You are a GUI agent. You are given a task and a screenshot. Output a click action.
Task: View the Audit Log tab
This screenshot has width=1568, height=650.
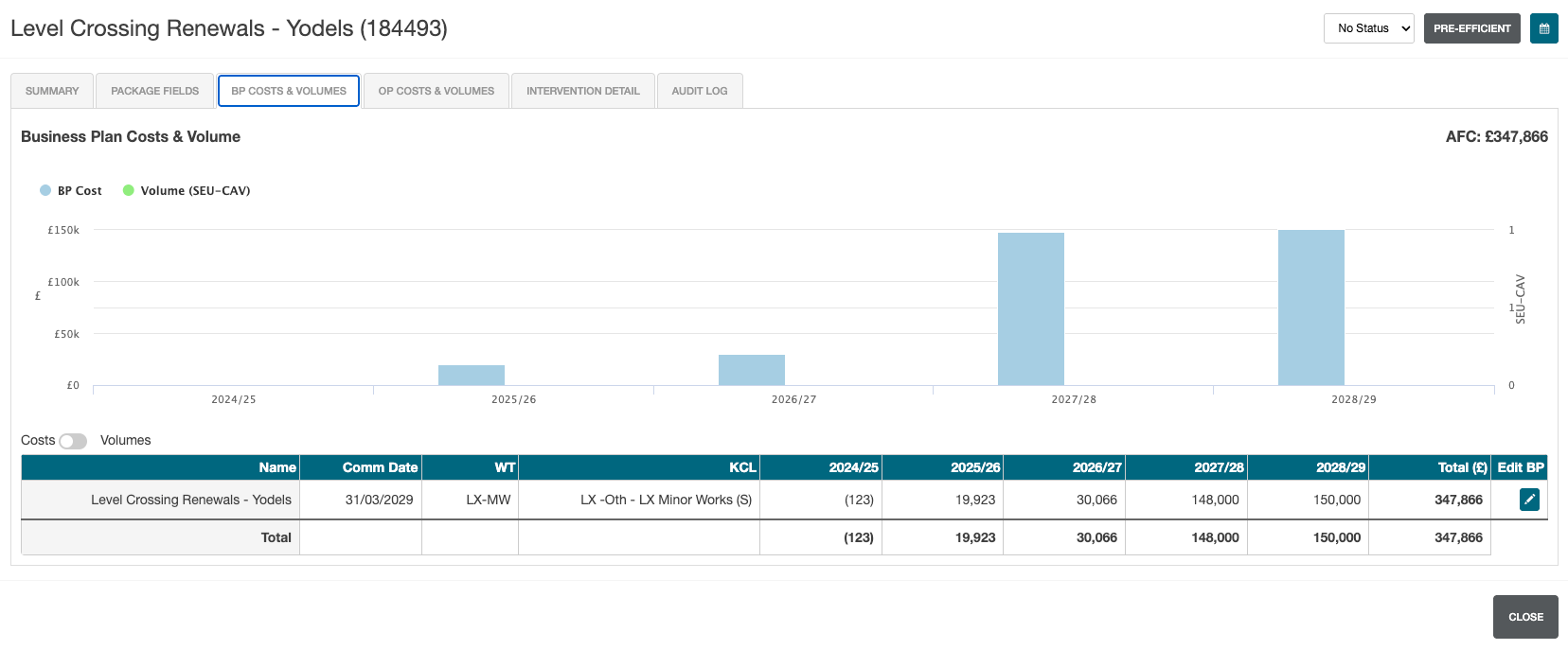pos(700,91)
